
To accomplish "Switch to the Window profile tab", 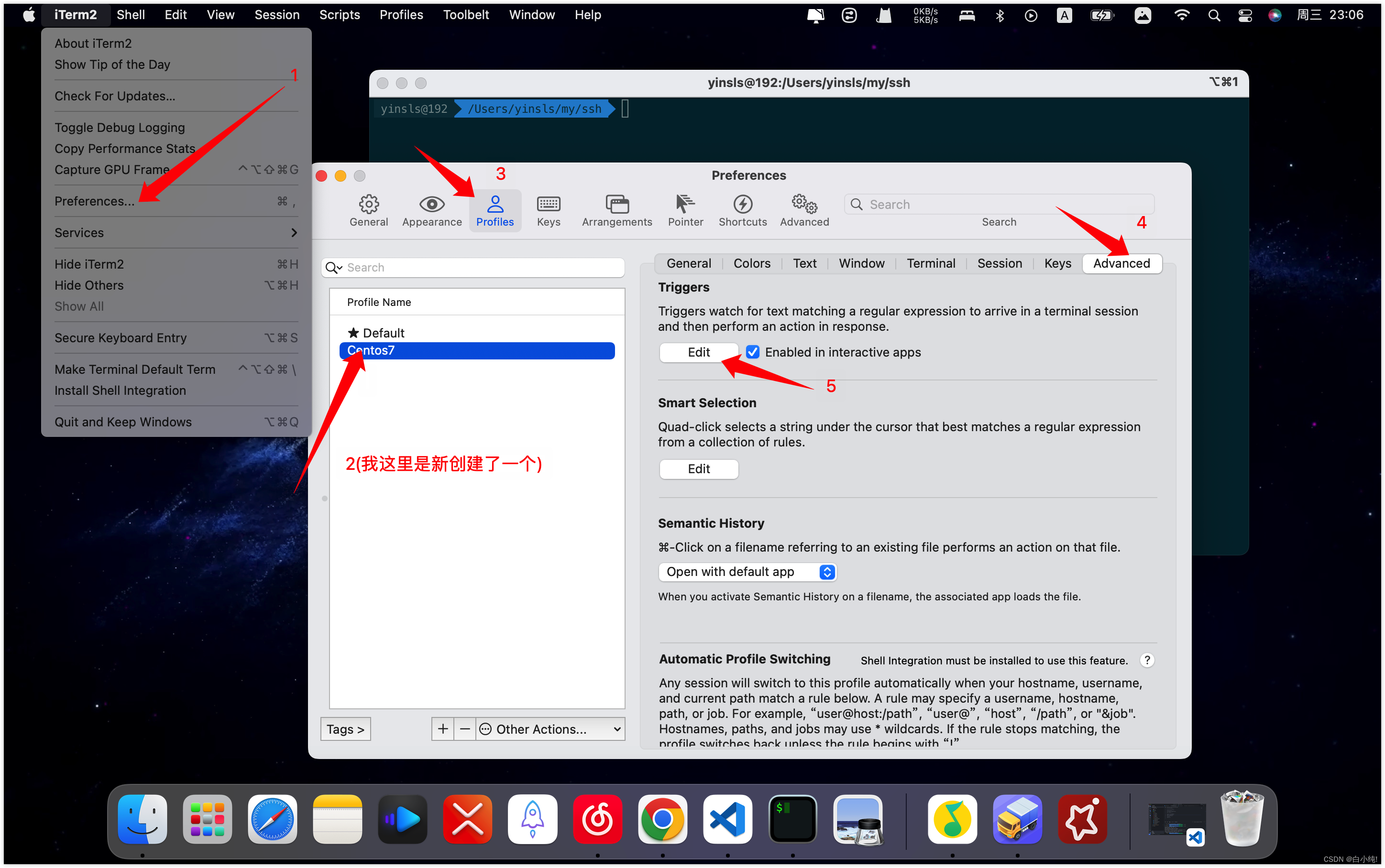I will tap(861, 263).
